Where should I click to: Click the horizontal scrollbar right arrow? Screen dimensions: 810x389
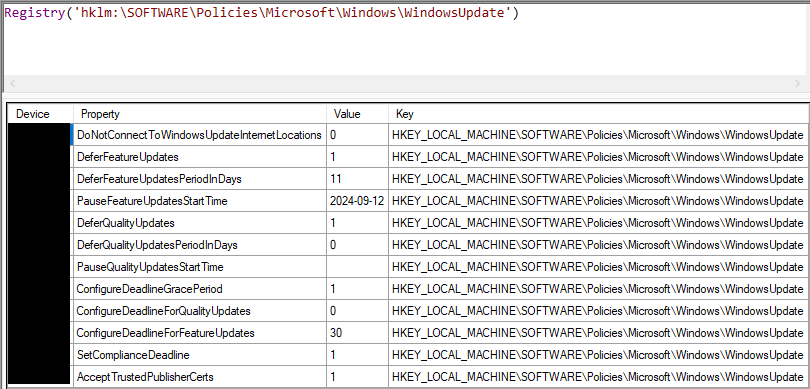click(798, 83)
